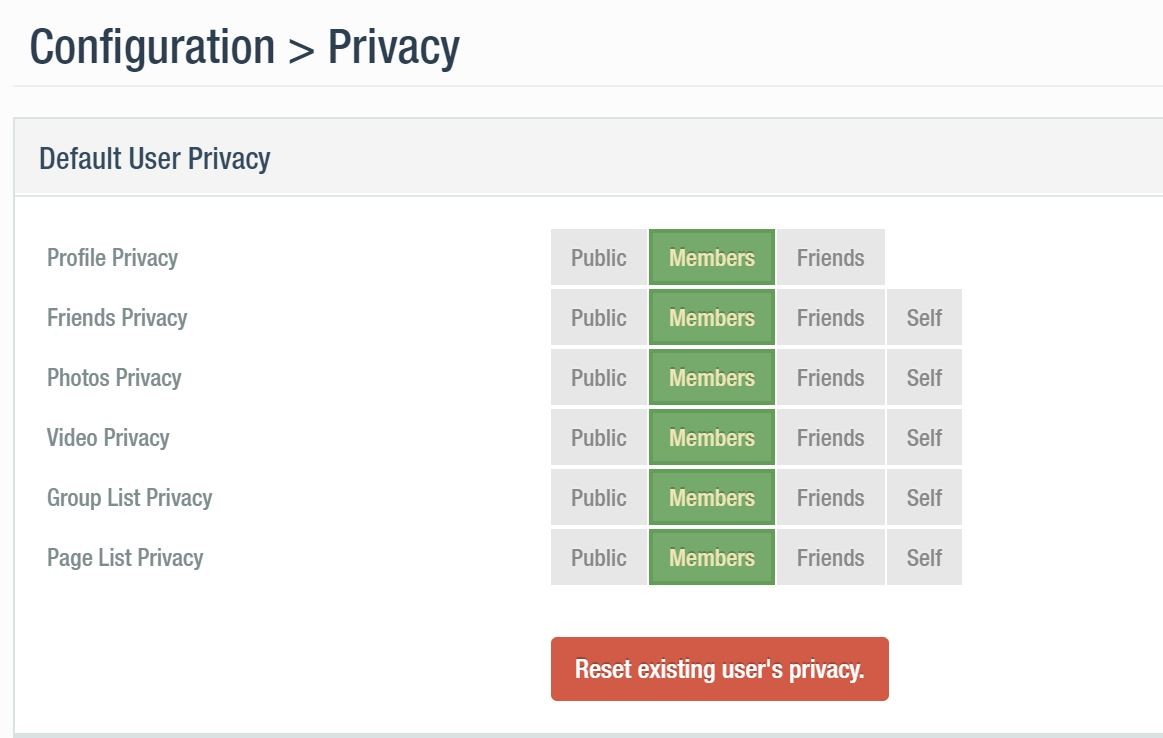
Task: Click Reset existing user's privacy button
Action: click(719, 669)
